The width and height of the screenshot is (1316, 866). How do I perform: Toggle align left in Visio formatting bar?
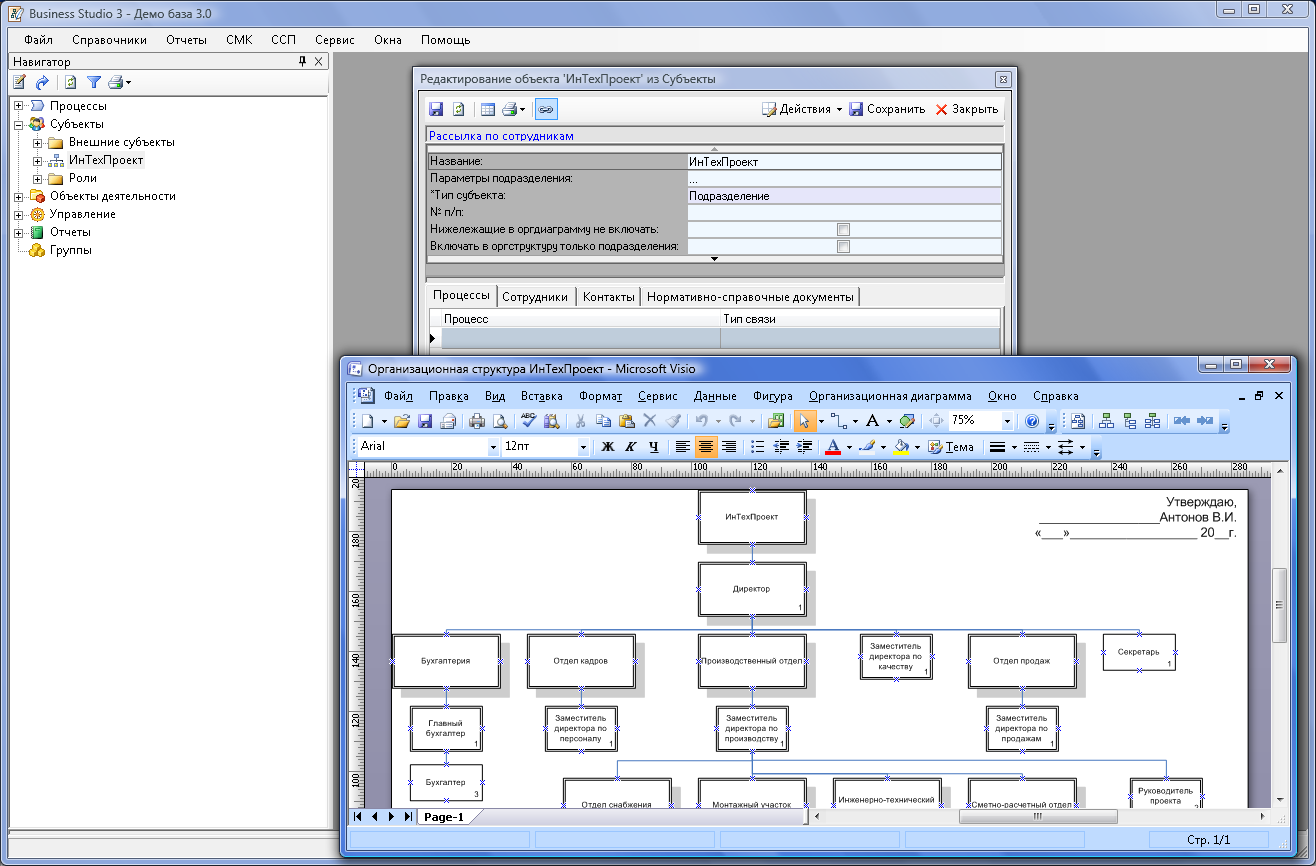(683, 447)
